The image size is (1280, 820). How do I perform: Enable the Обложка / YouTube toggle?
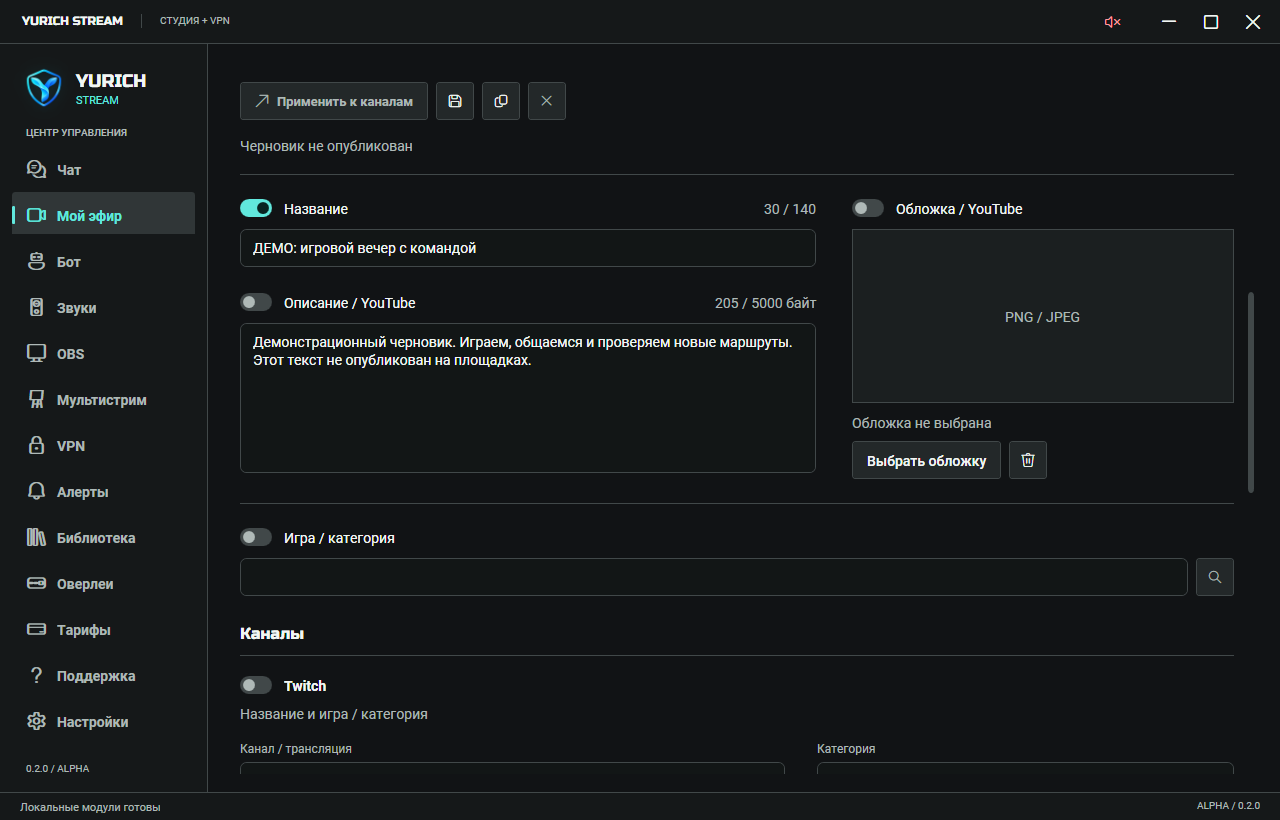pyautogui.click(x=868, y=208)
